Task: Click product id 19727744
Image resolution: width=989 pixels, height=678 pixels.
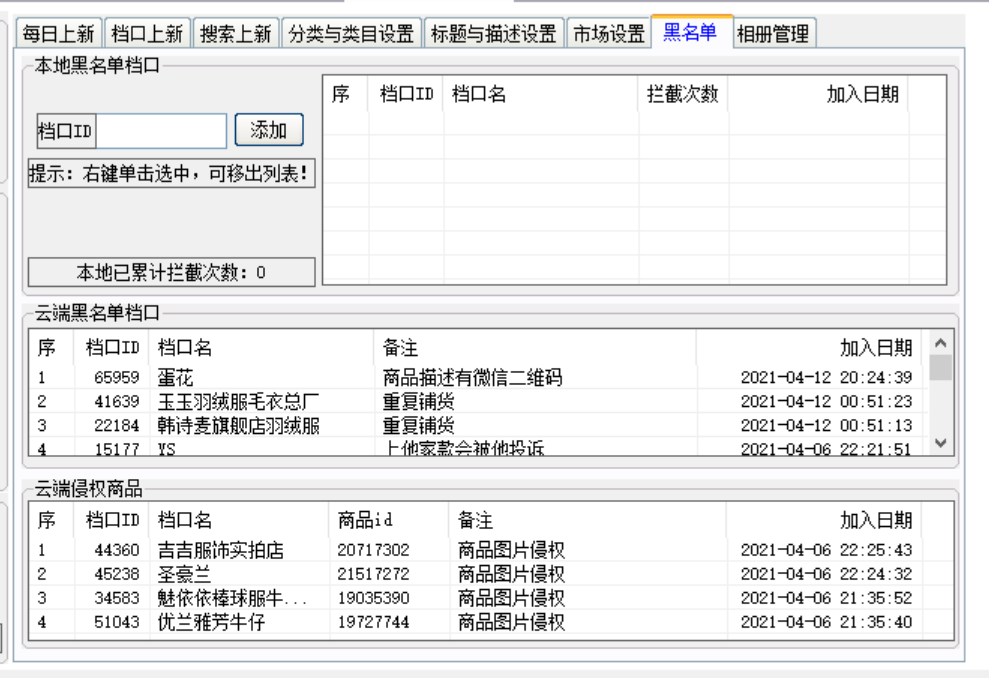Action: [x=373, y=622]
